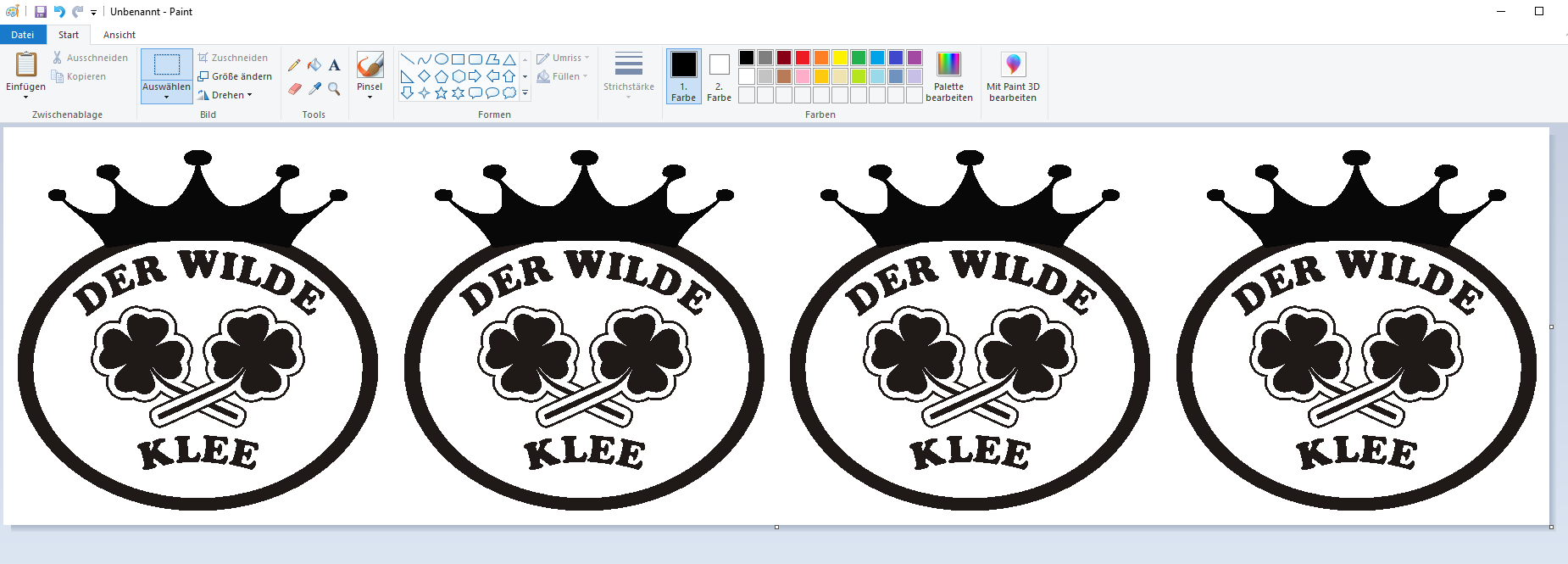Viewport: 1568px width, 564px height.
Task: Choose the Eraser tool
Action: coord(294,88)
